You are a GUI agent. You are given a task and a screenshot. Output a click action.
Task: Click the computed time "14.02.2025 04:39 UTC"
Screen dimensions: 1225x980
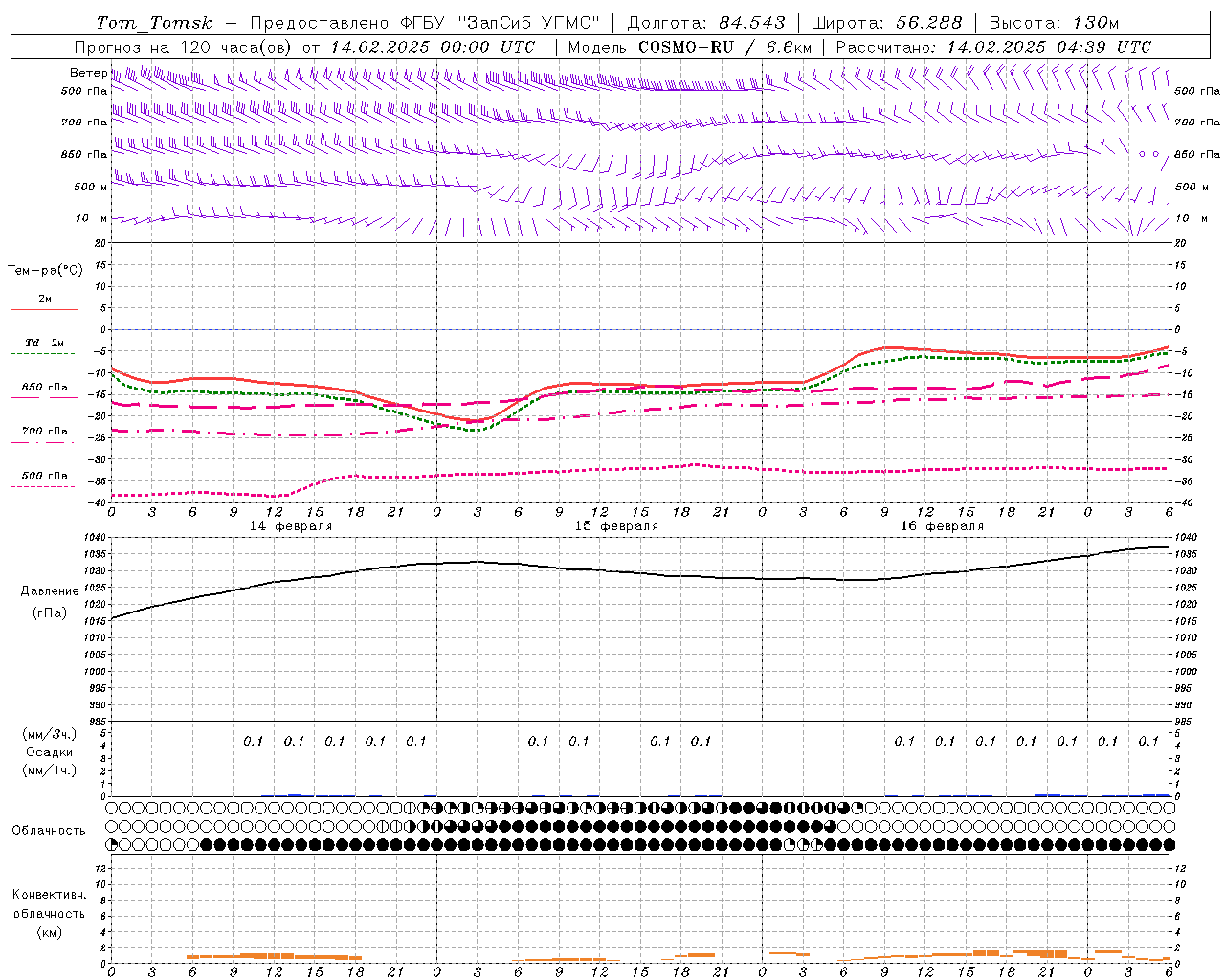pos(1049,47)
